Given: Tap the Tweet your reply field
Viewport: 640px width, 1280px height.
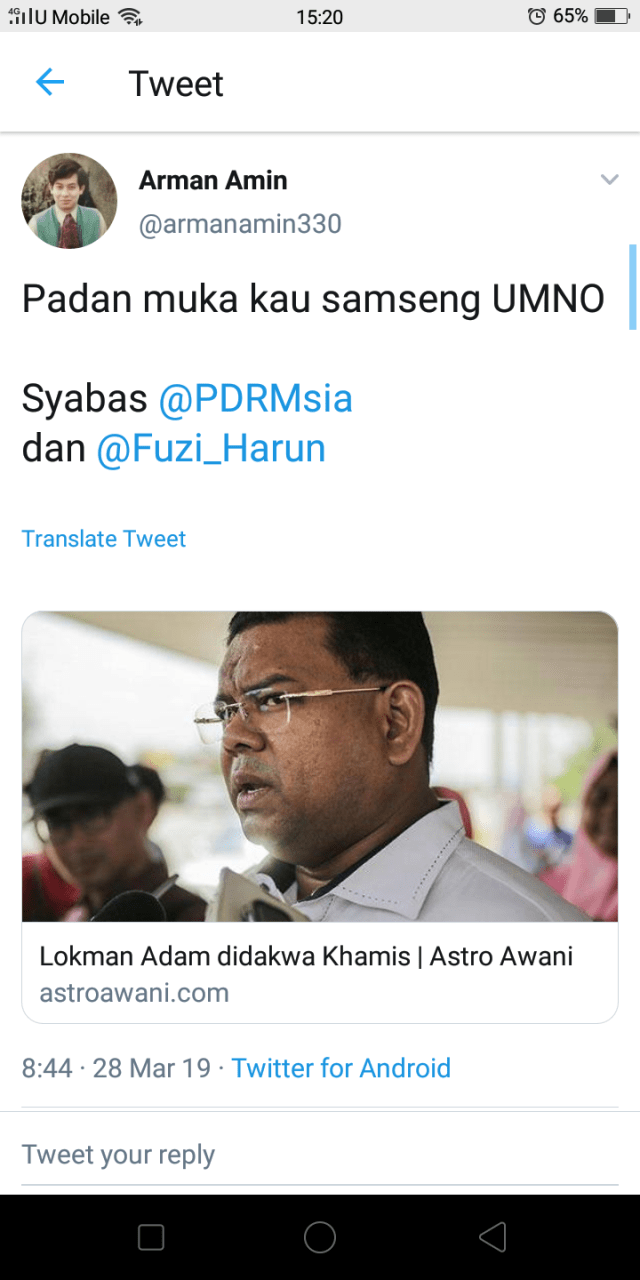Looking at the screenshot, I should [x=320, y=1155].
